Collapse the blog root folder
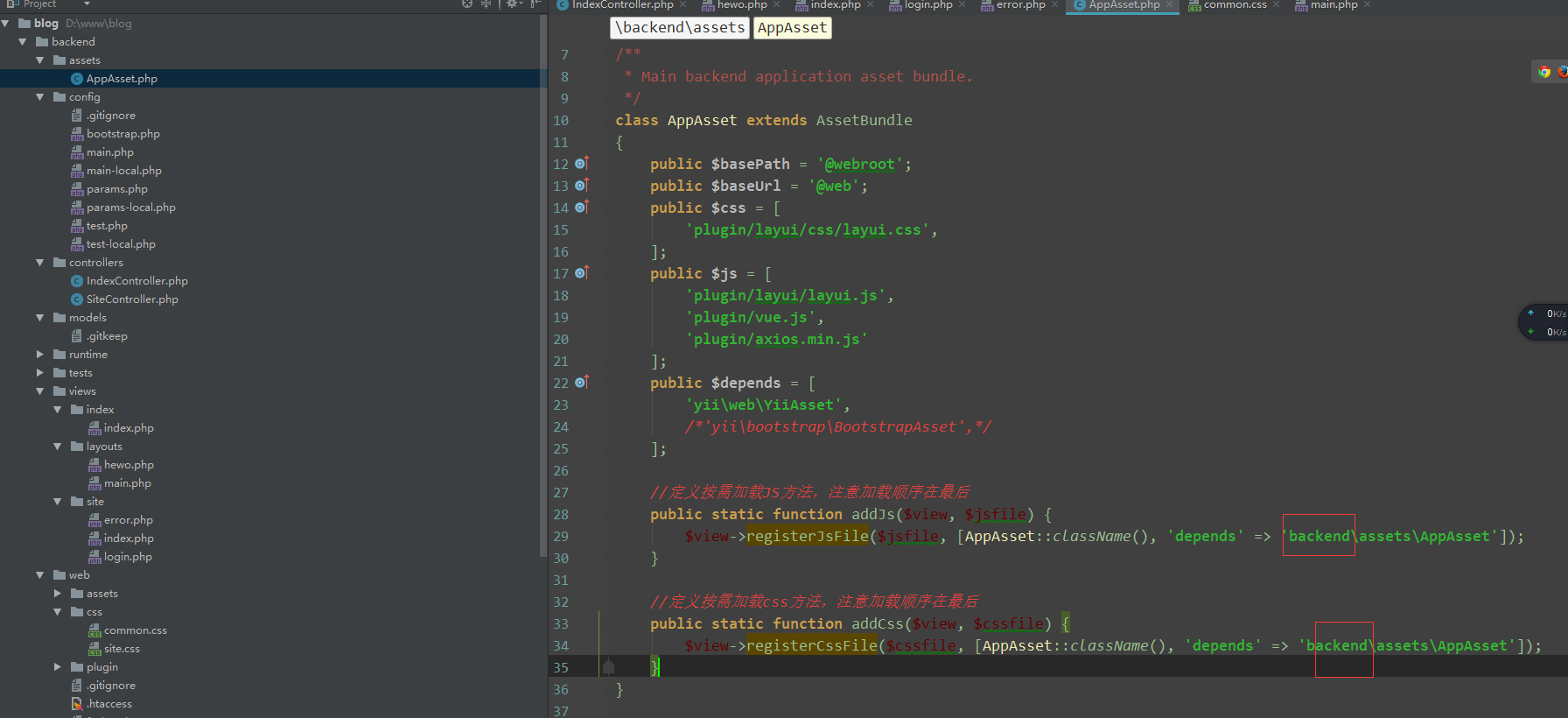The width and height of the screenshot is (1568, 718). (x=5, y=24)
